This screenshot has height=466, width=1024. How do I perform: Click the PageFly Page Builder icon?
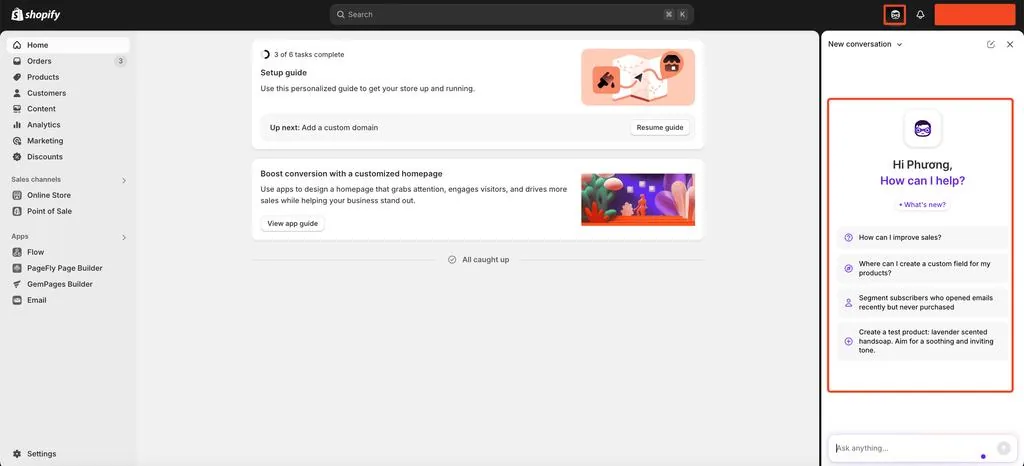17,268
